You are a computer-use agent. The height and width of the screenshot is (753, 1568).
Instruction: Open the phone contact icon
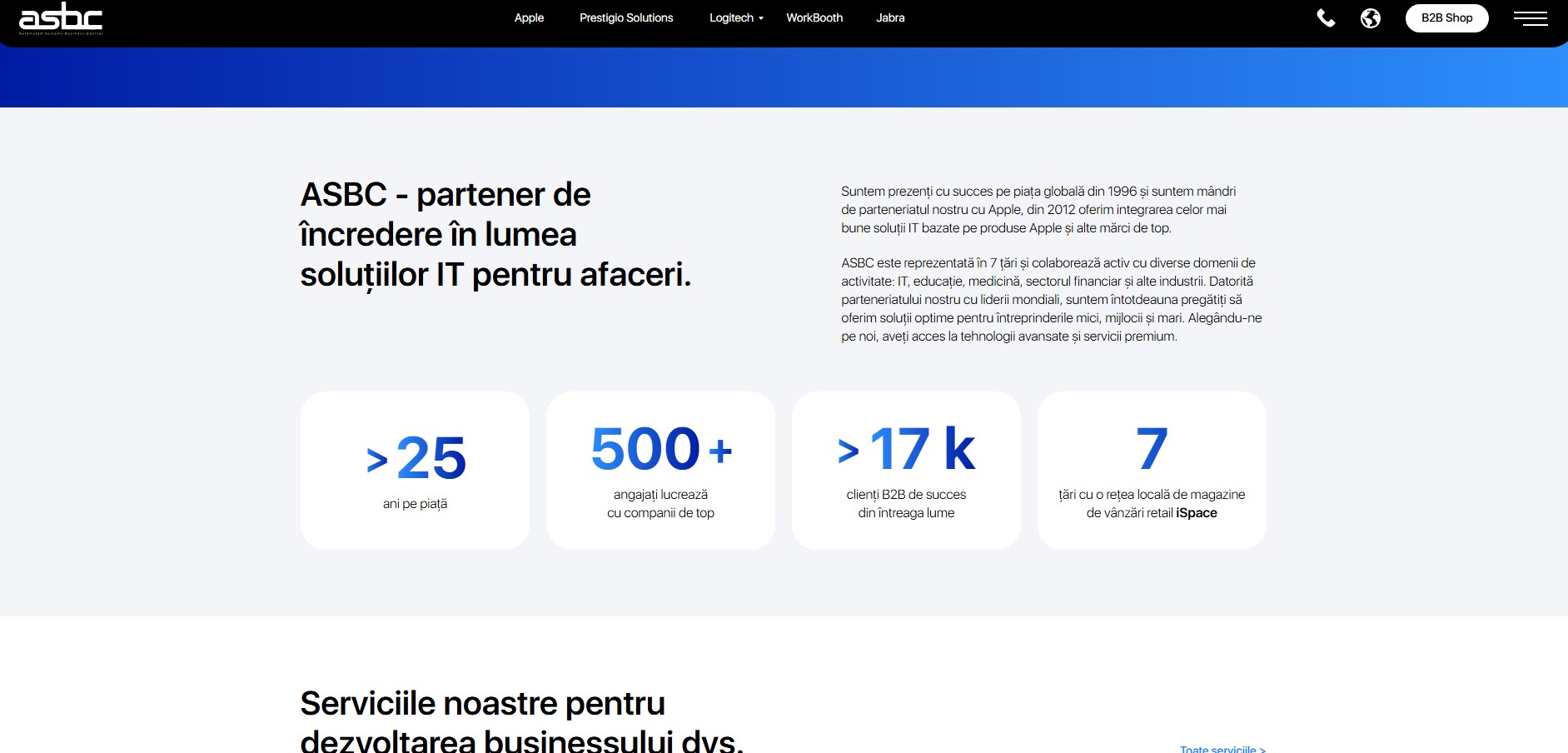pyautogui.click(x=1326, y=17)
